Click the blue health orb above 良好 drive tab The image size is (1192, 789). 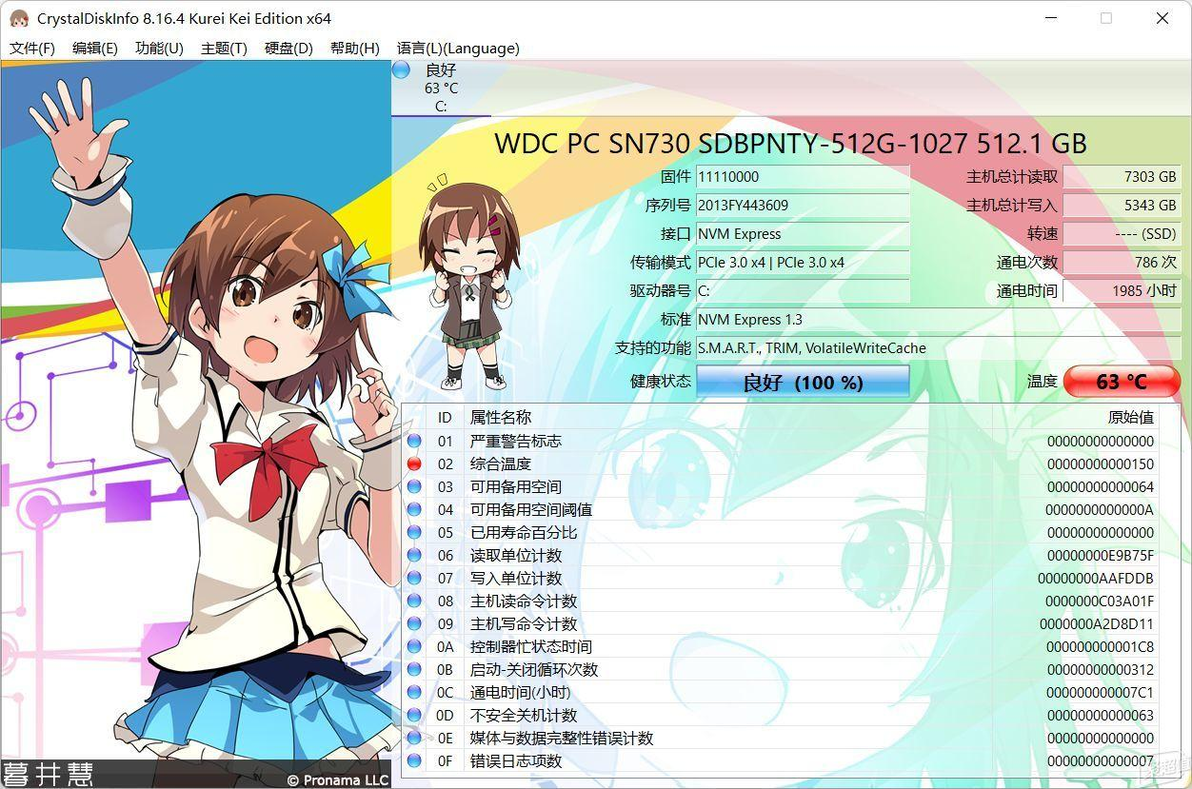(401, 70)
